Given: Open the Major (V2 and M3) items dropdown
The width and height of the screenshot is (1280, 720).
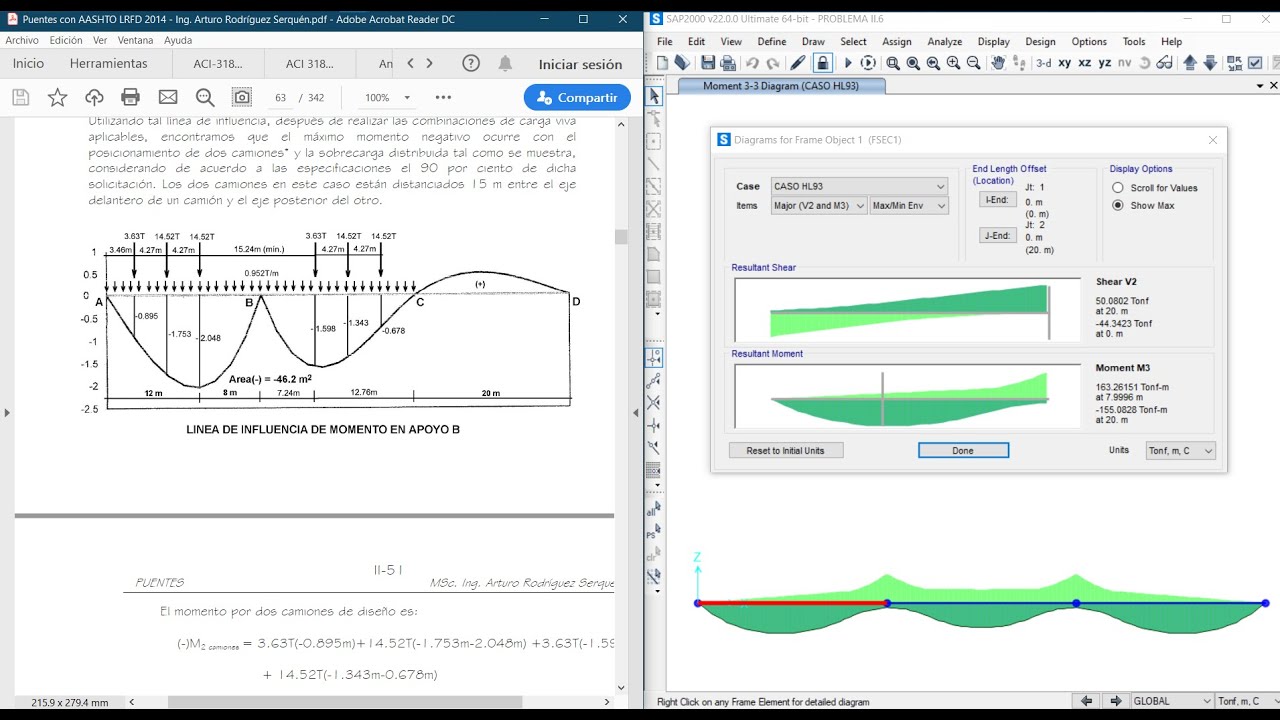Looking at the screenshot, I should click(818, 206).
